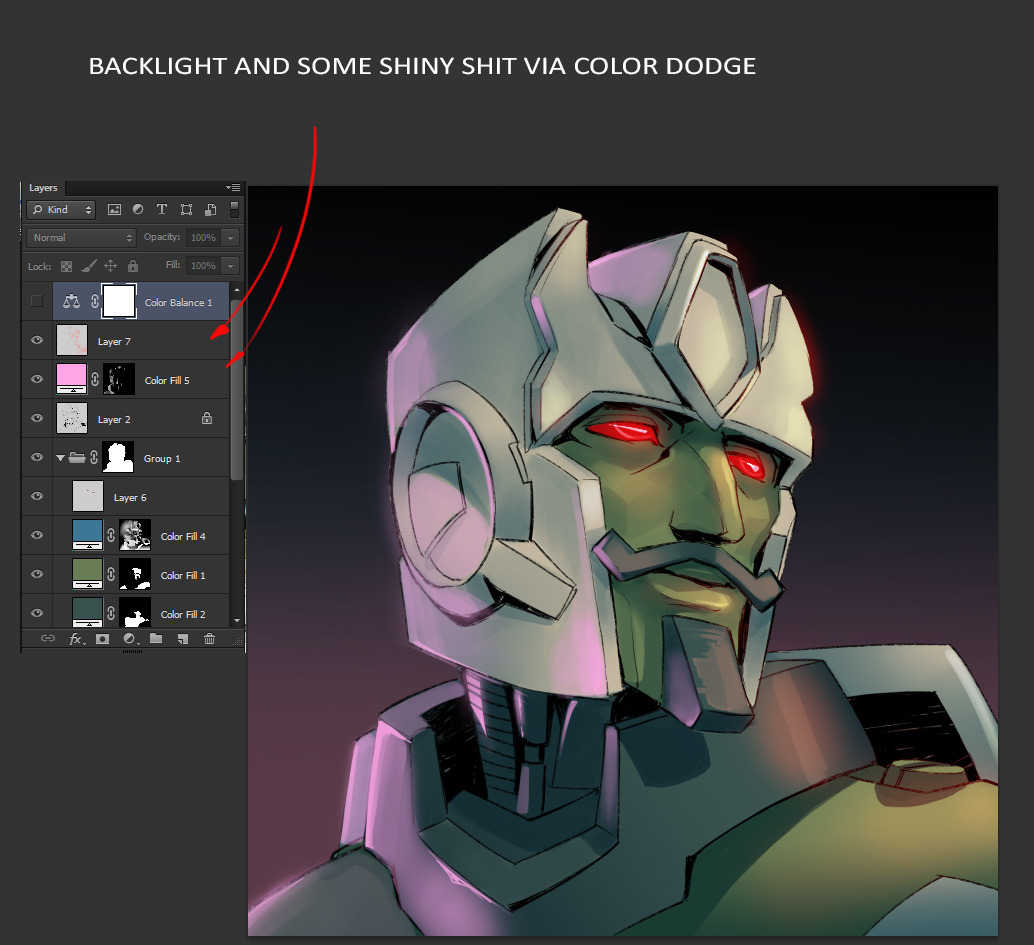Click the layers list scroll up arrow
Screen dimensions: 1034x945
point(237,290)
